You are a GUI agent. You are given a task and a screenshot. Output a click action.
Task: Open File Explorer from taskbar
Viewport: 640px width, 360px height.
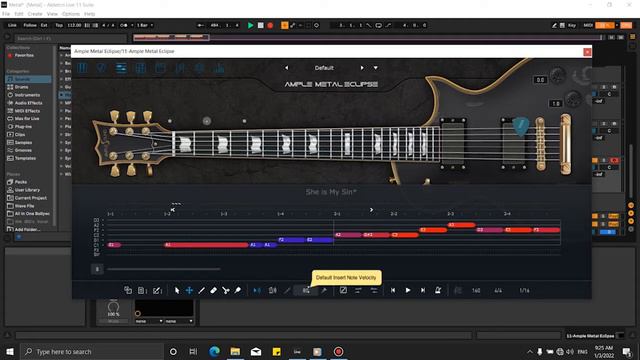[235, 351]
